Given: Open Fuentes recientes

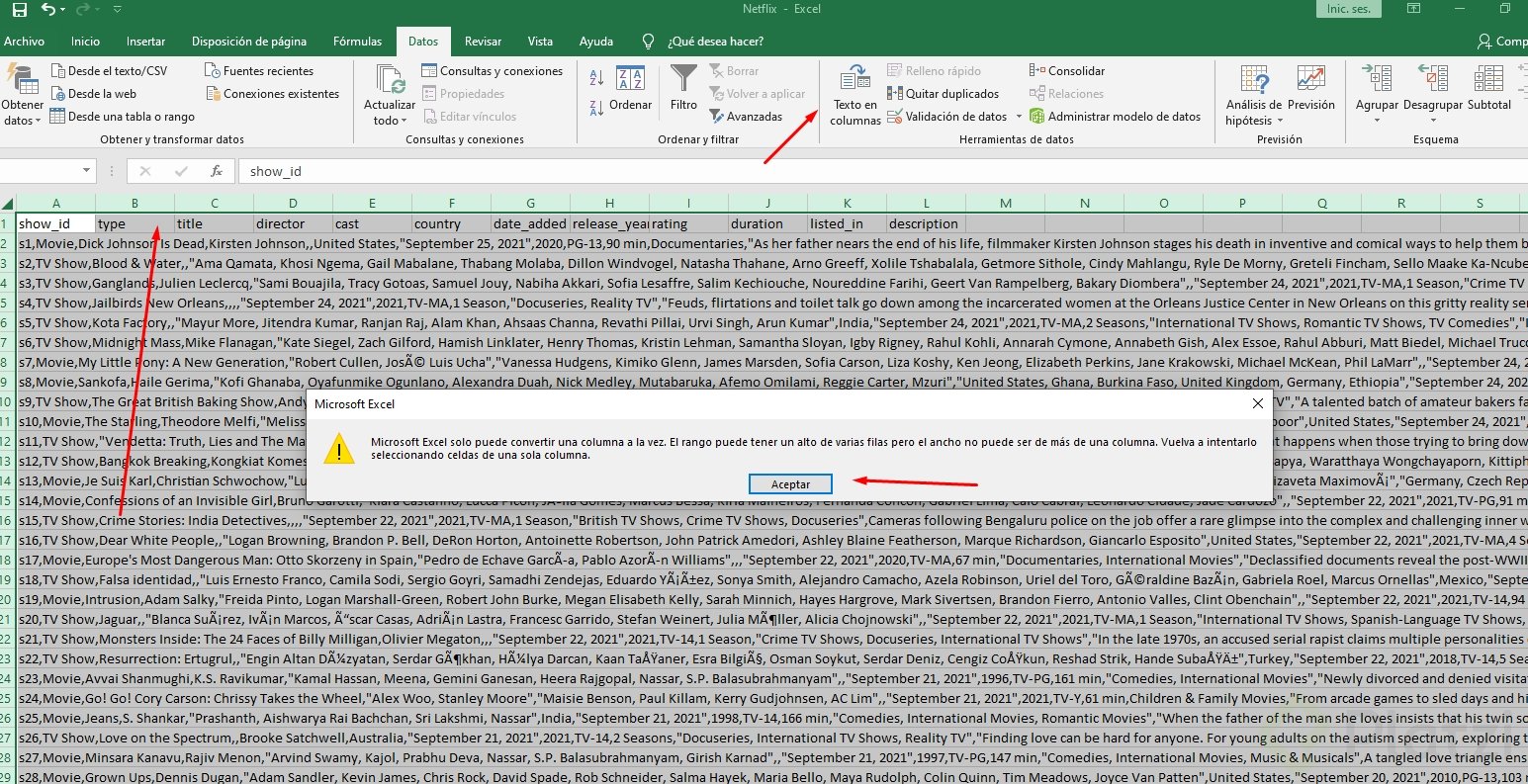Looking at the screenshot, I should click(x=259, y=71).
